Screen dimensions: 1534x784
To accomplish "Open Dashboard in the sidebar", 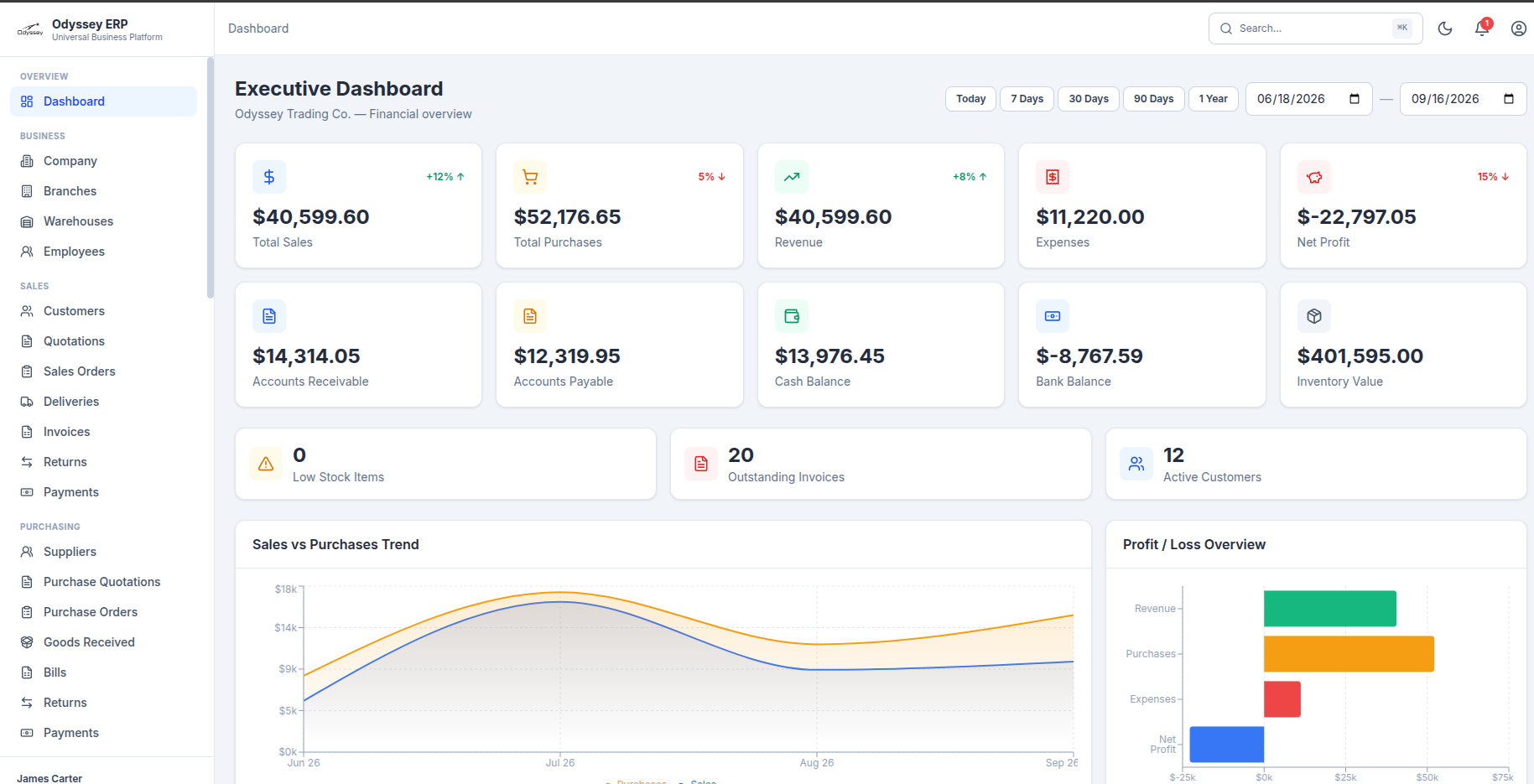I will coord(103,101).
